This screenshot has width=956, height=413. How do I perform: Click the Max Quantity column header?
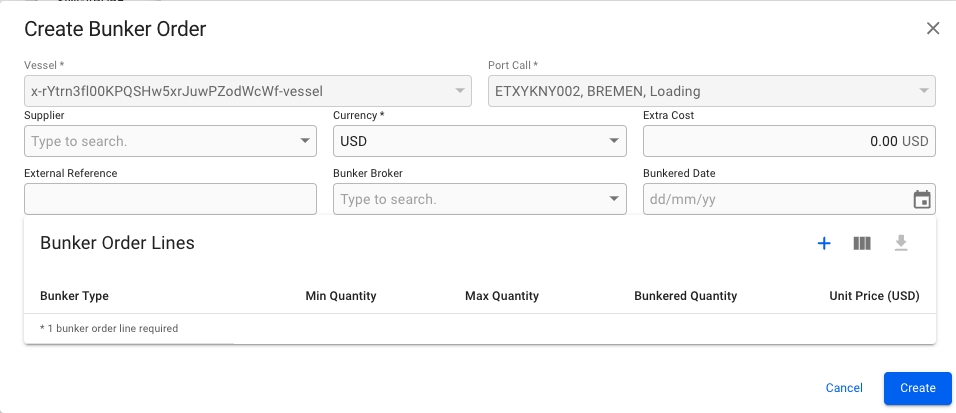point(501,296)
